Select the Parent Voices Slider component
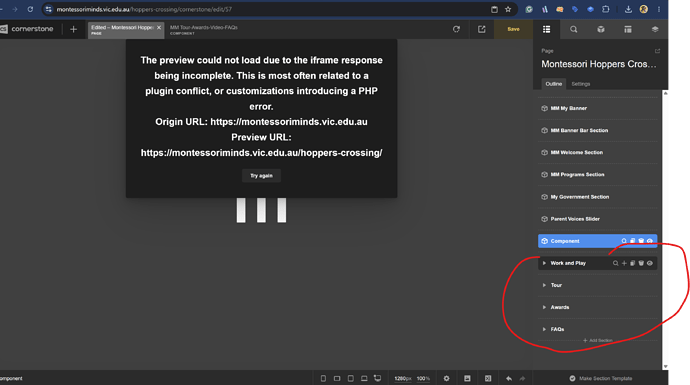 click(x=598, y=219)
